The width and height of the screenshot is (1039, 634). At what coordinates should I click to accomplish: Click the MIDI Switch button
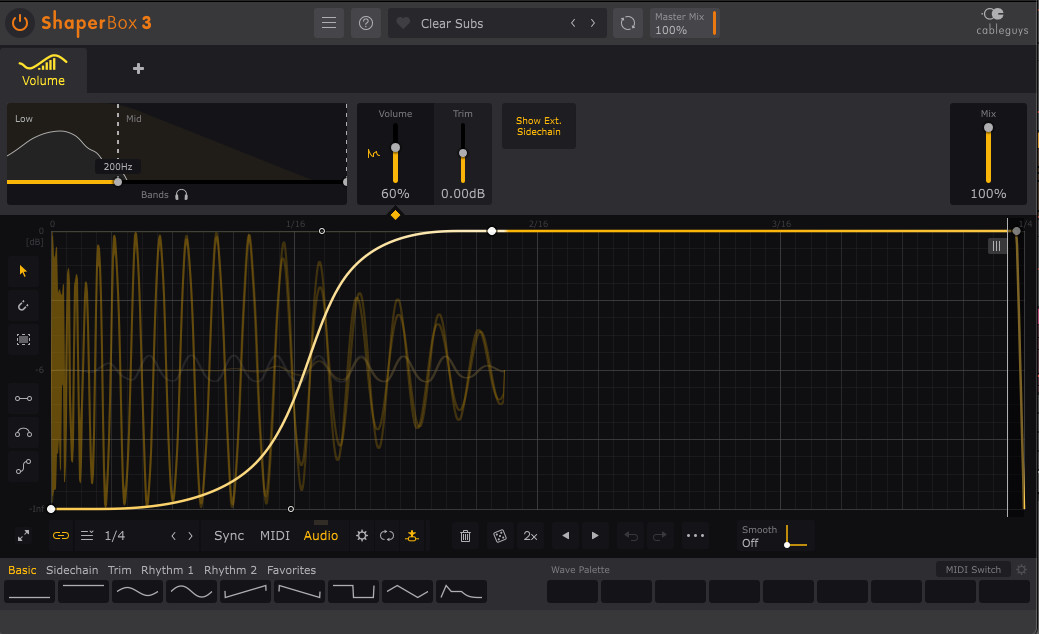pos(973,569)
